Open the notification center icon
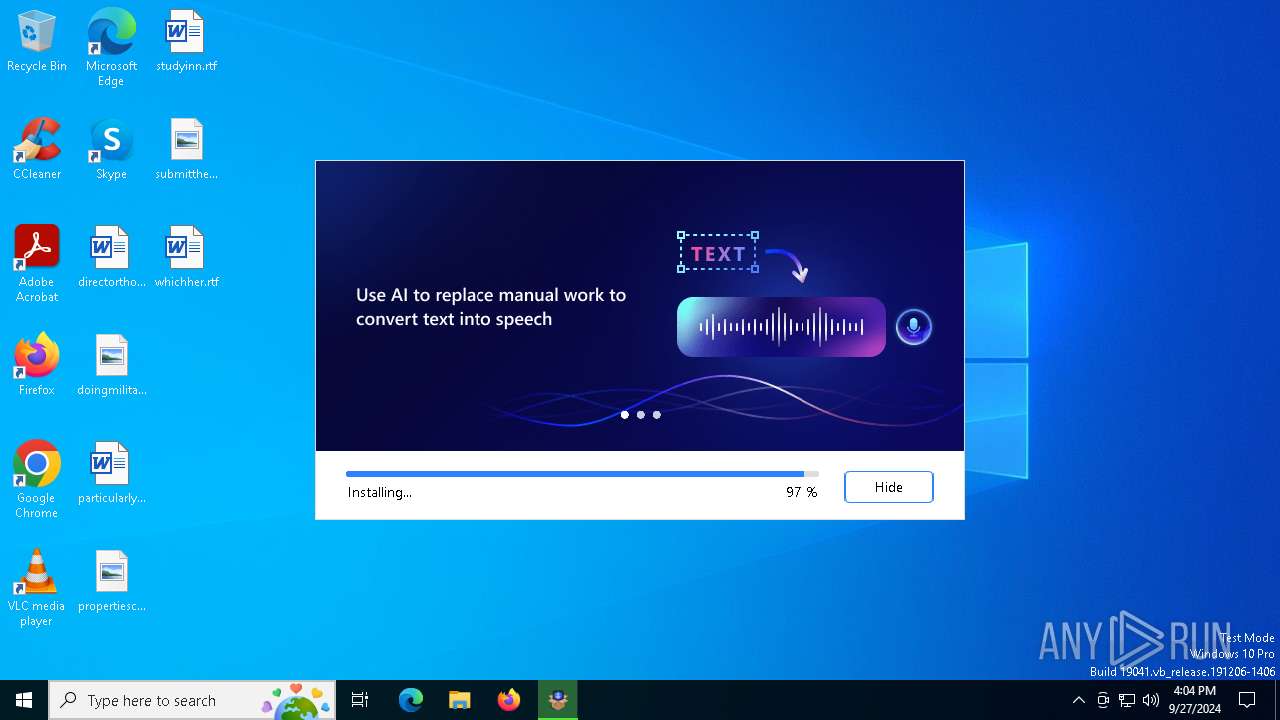 coord(1248,700)
